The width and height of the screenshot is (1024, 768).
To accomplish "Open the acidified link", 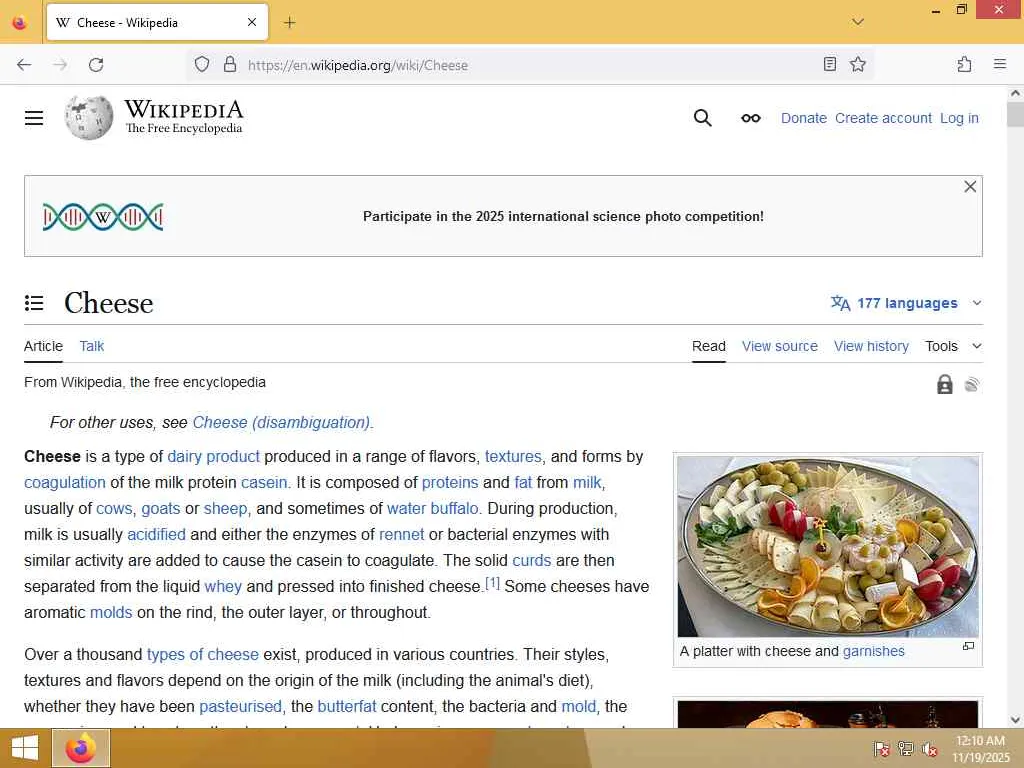I will 157,535.
